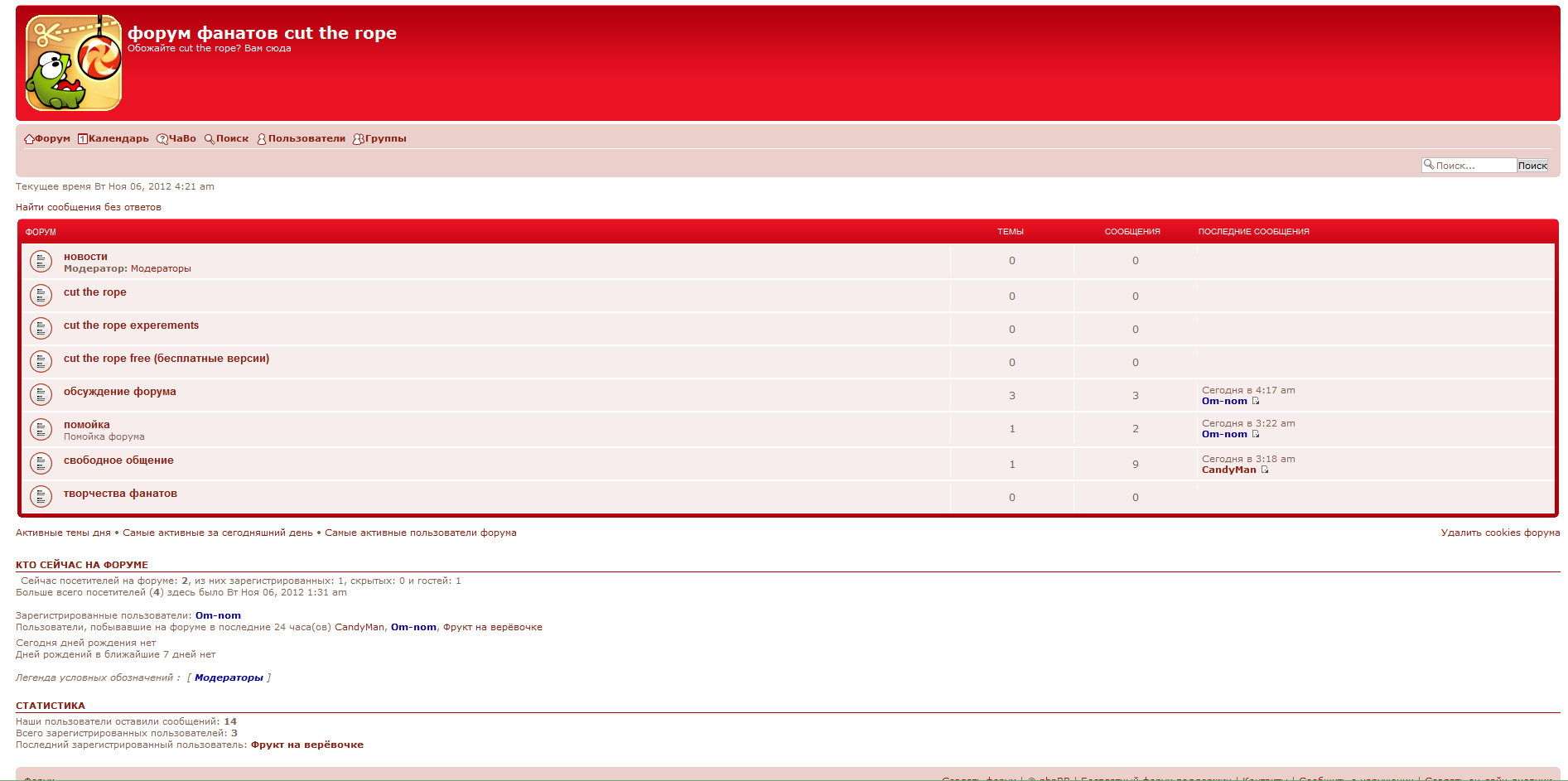The width and height of the screenshot is (1568, 781).
Task: Focus the Поиск... search input field
Action: pyautogui.click(x=1469, y=166)
